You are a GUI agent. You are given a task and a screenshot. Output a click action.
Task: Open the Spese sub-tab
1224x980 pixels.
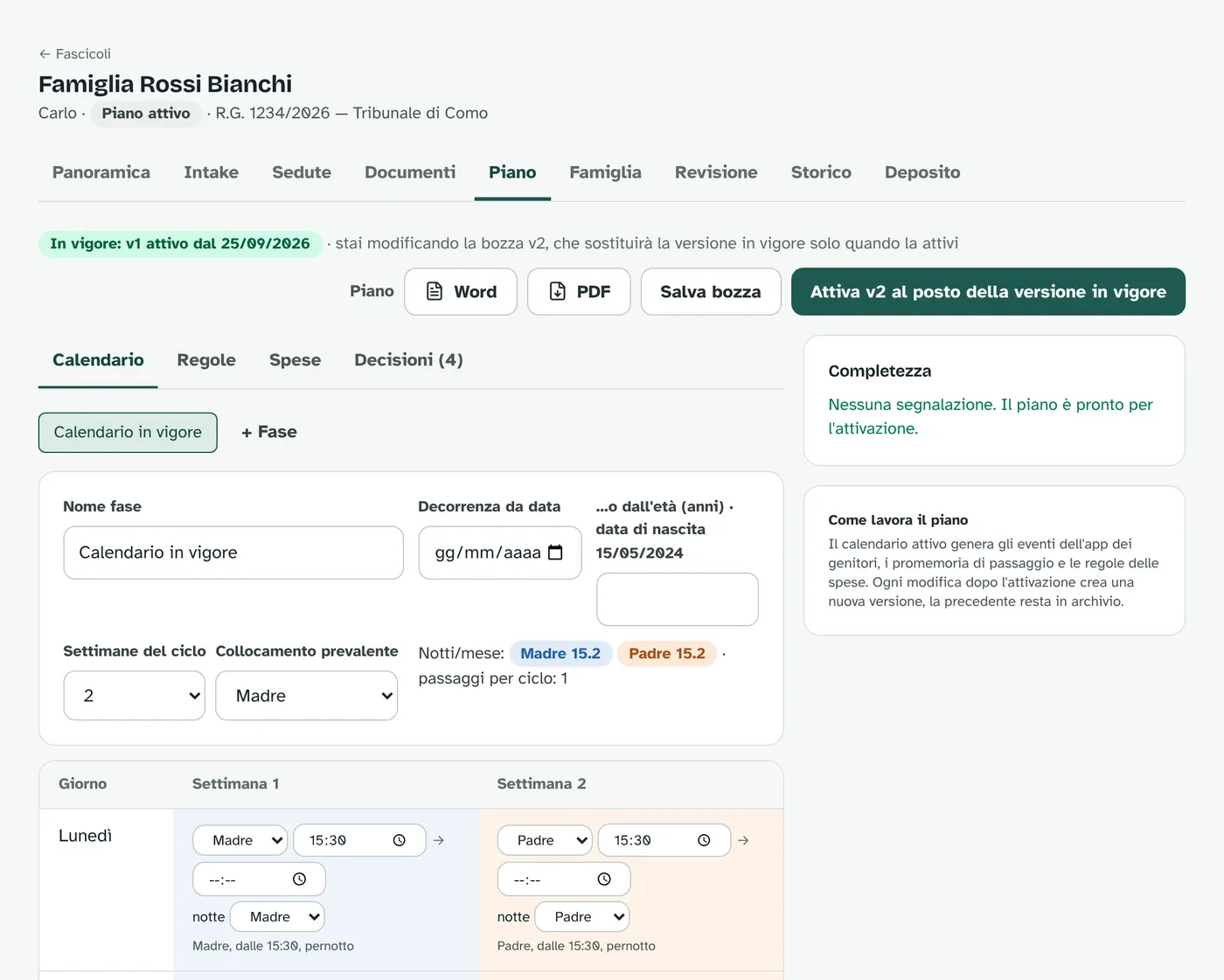coord(295,360)
